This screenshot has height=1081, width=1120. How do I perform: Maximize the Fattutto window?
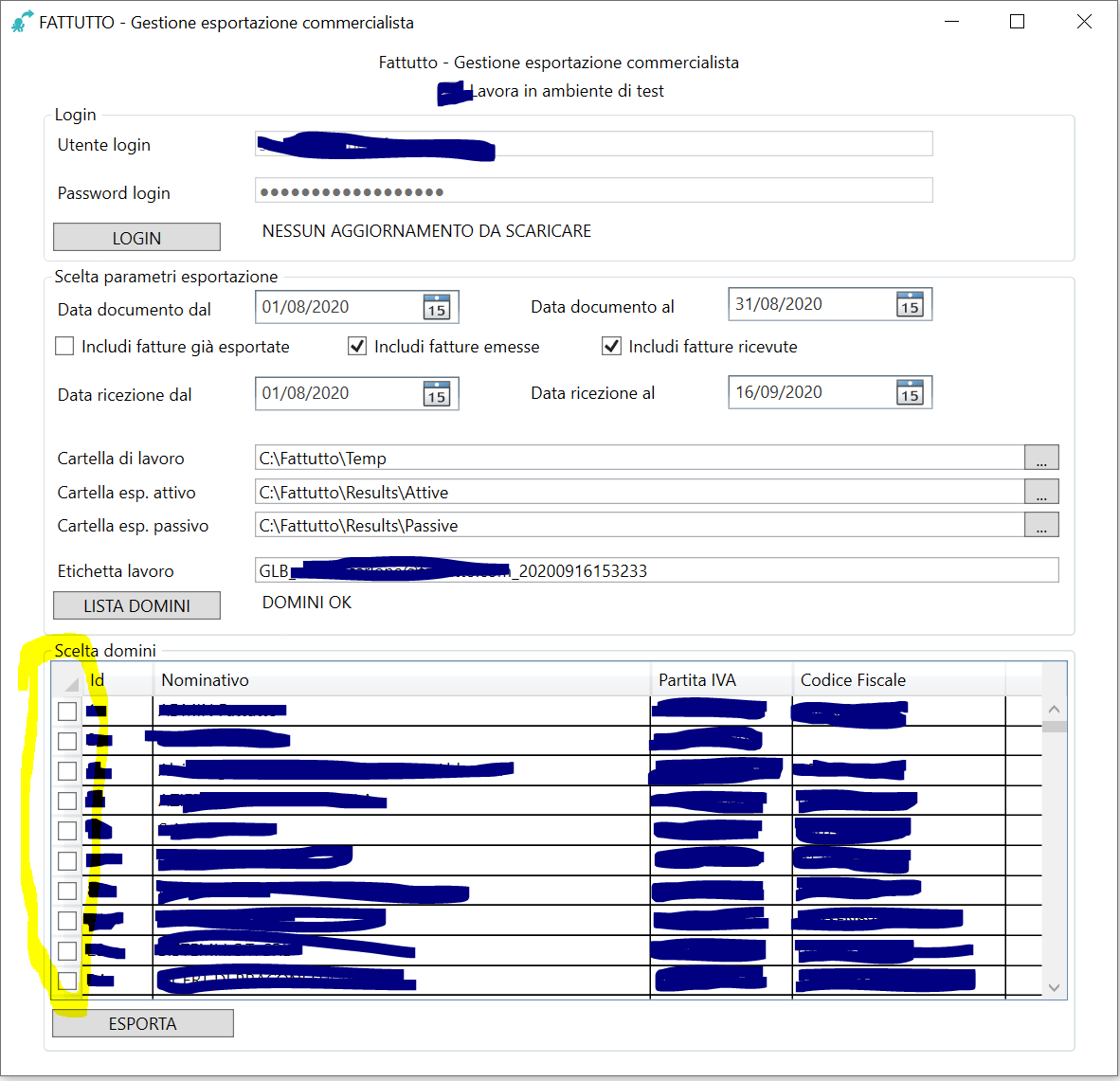1017,22
